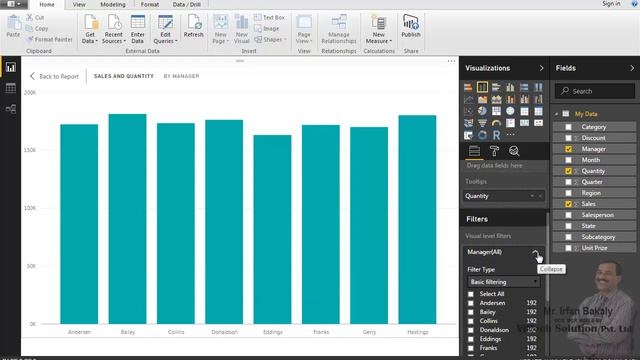Open the Format paint roller tab
The image size is (640, 360).
point(494,151)
